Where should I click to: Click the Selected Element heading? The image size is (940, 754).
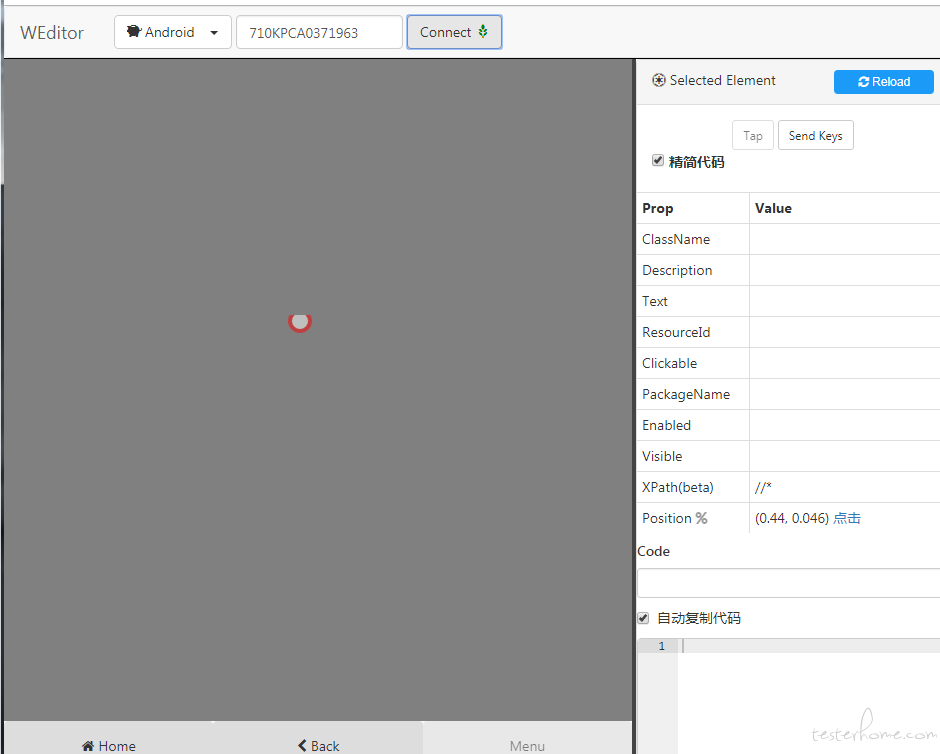click(x=722, y=80)
